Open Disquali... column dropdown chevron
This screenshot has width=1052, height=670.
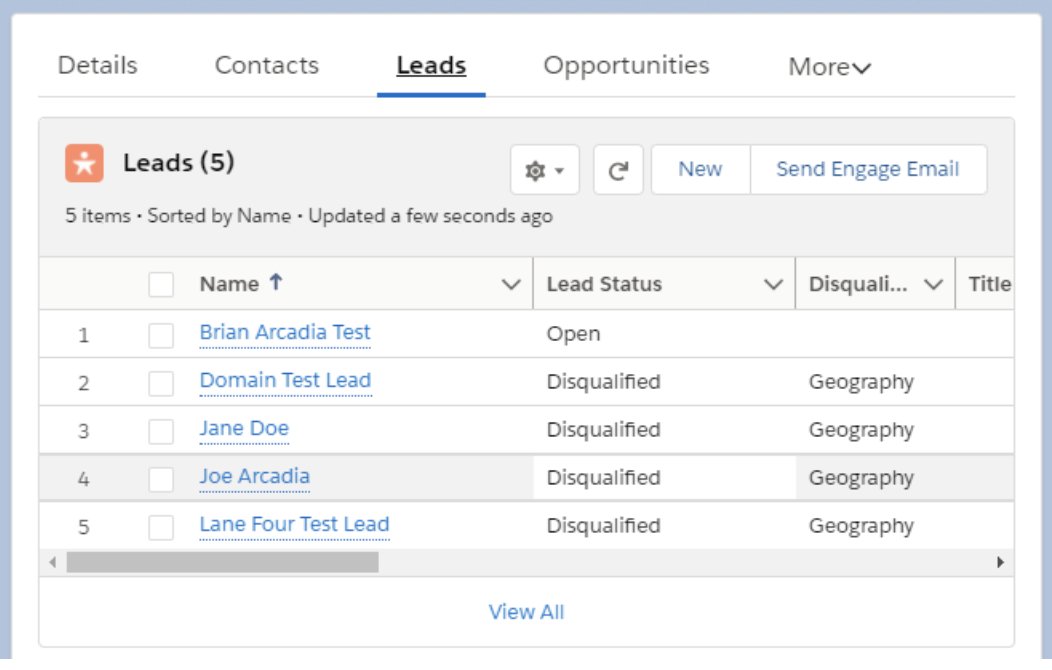point(933,284)
